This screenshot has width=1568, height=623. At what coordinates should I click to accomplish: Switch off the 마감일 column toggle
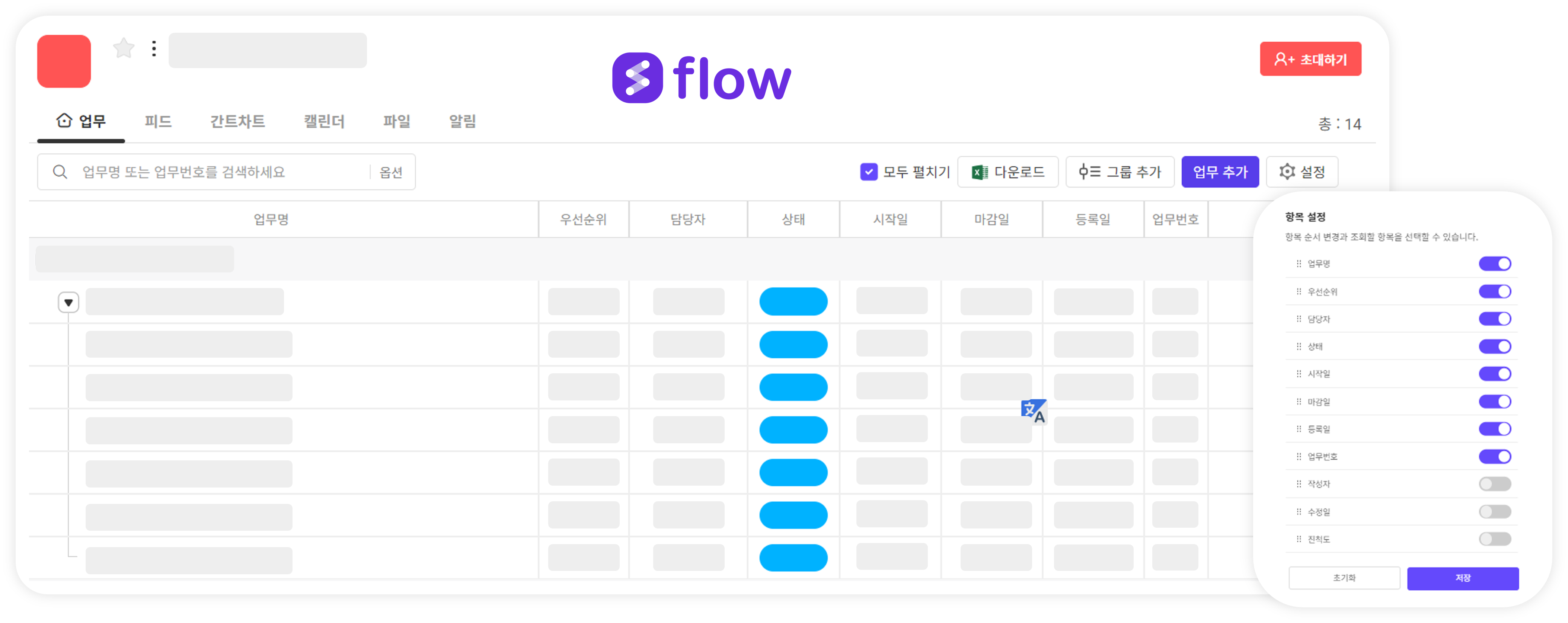click(1495, 402)
